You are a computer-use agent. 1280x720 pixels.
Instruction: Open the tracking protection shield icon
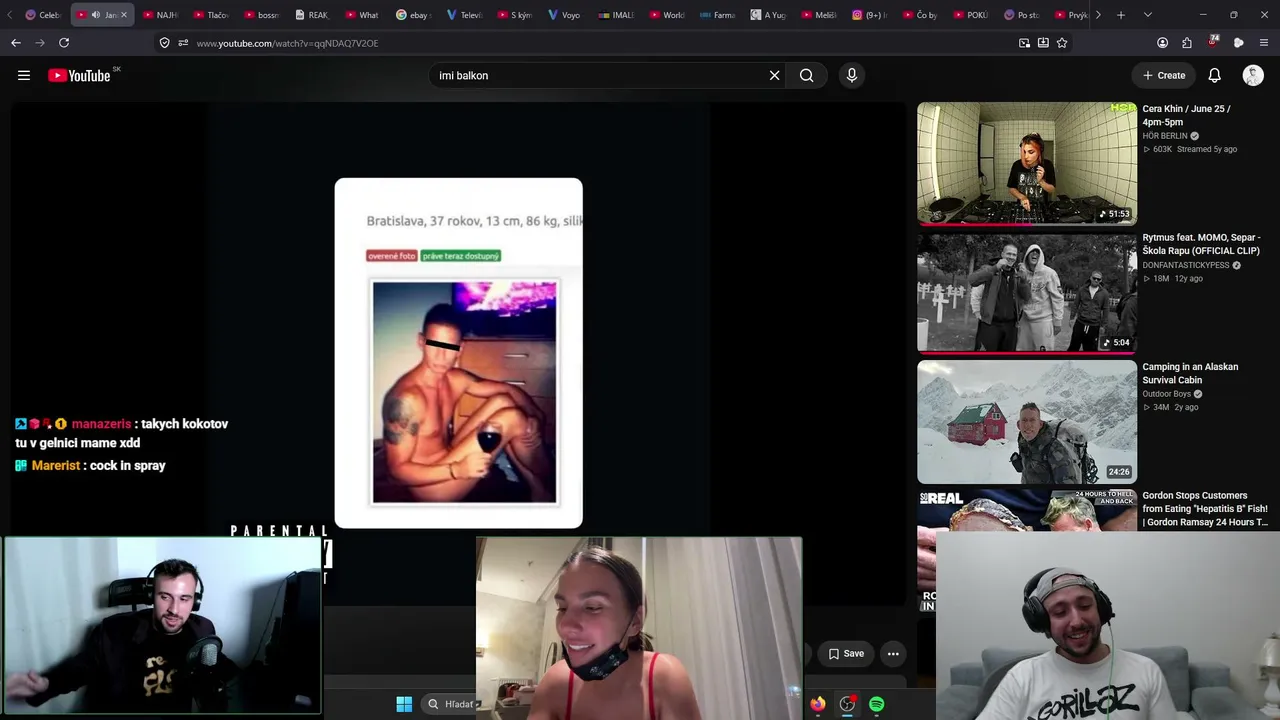pyautogui.click(x=164, y=43)
